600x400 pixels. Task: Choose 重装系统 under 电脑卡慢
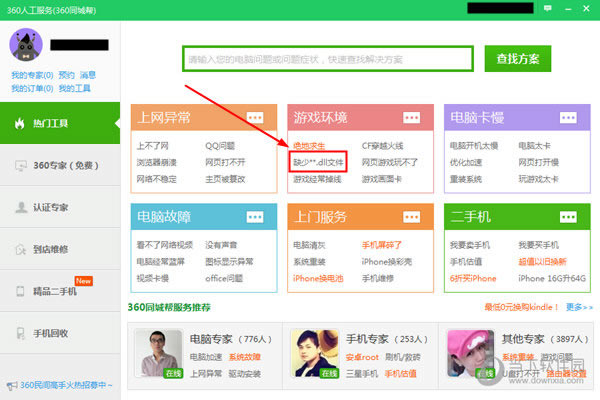coord(466,179)
